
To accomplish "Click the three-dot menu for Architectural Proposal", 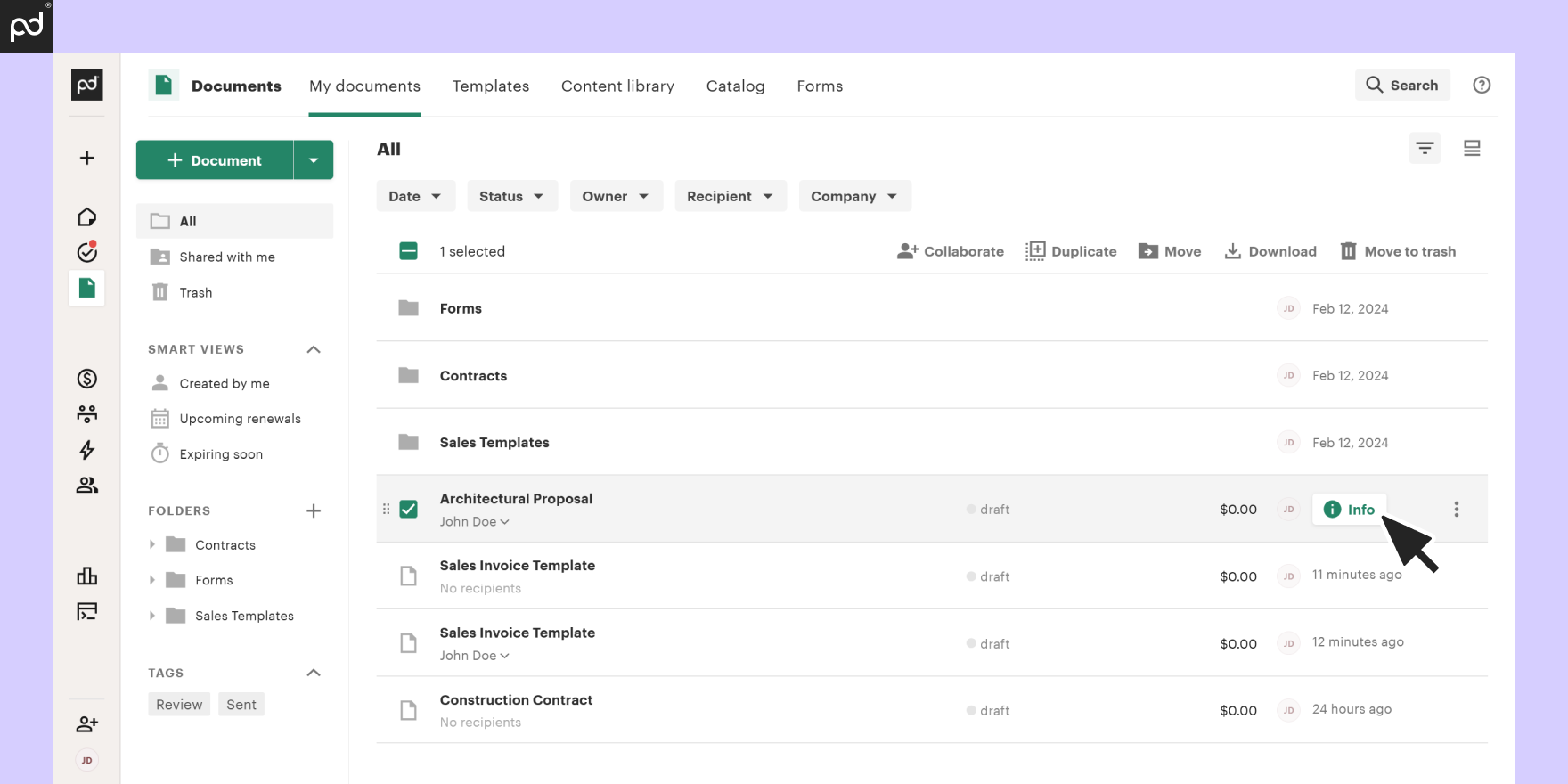I will coord(1457,509).
